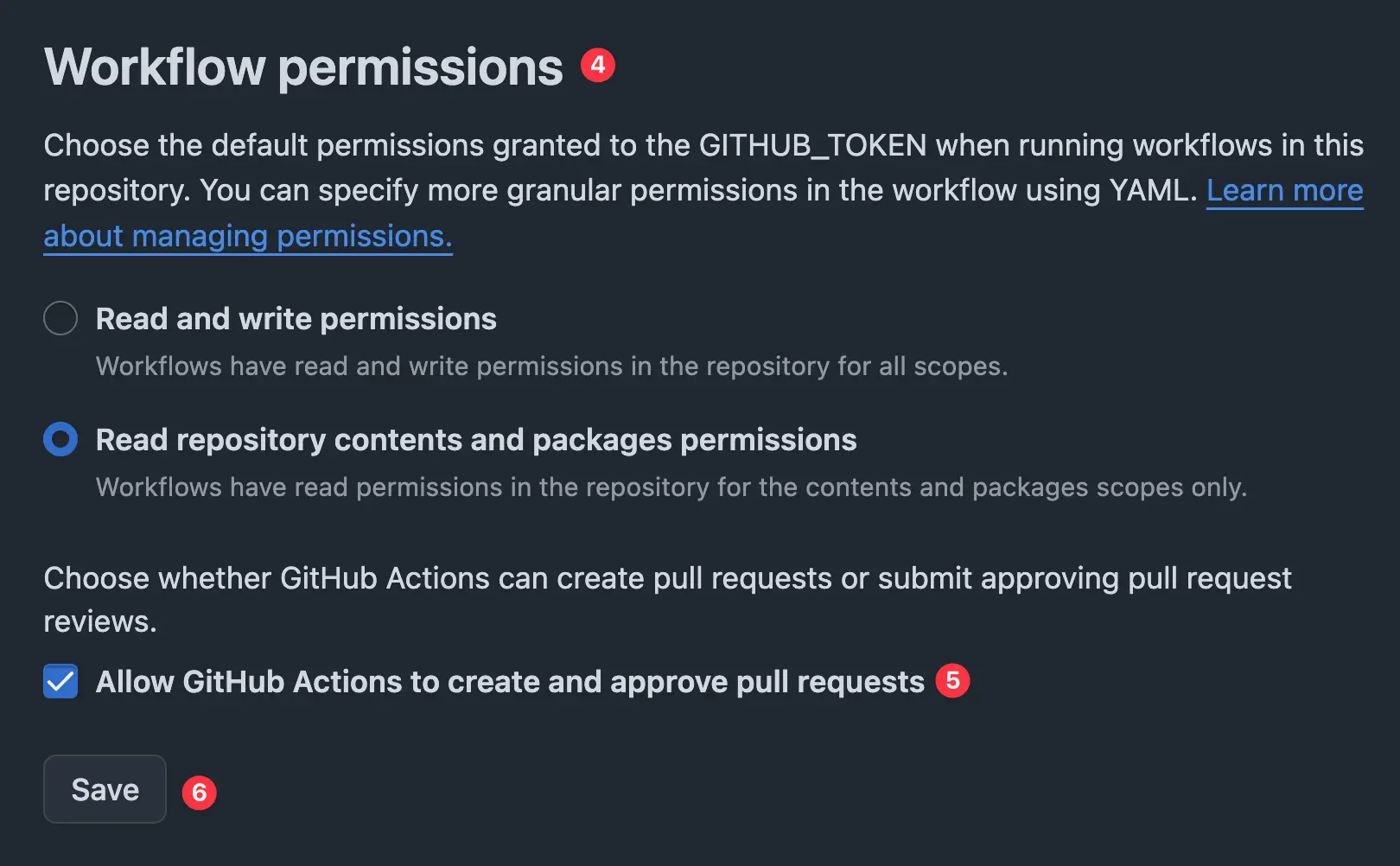Click the red number 4 badge

tap(597, 66)
